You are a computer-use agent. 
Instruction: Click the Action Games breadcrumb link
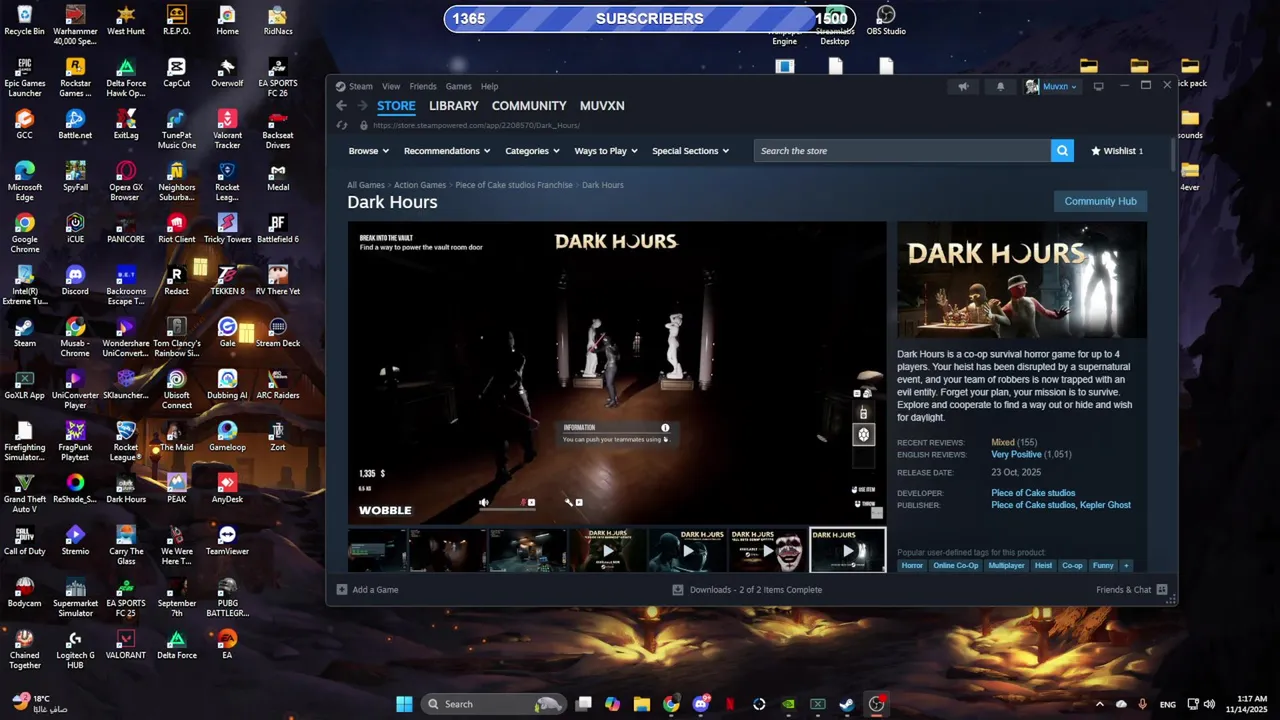[420, 185]
